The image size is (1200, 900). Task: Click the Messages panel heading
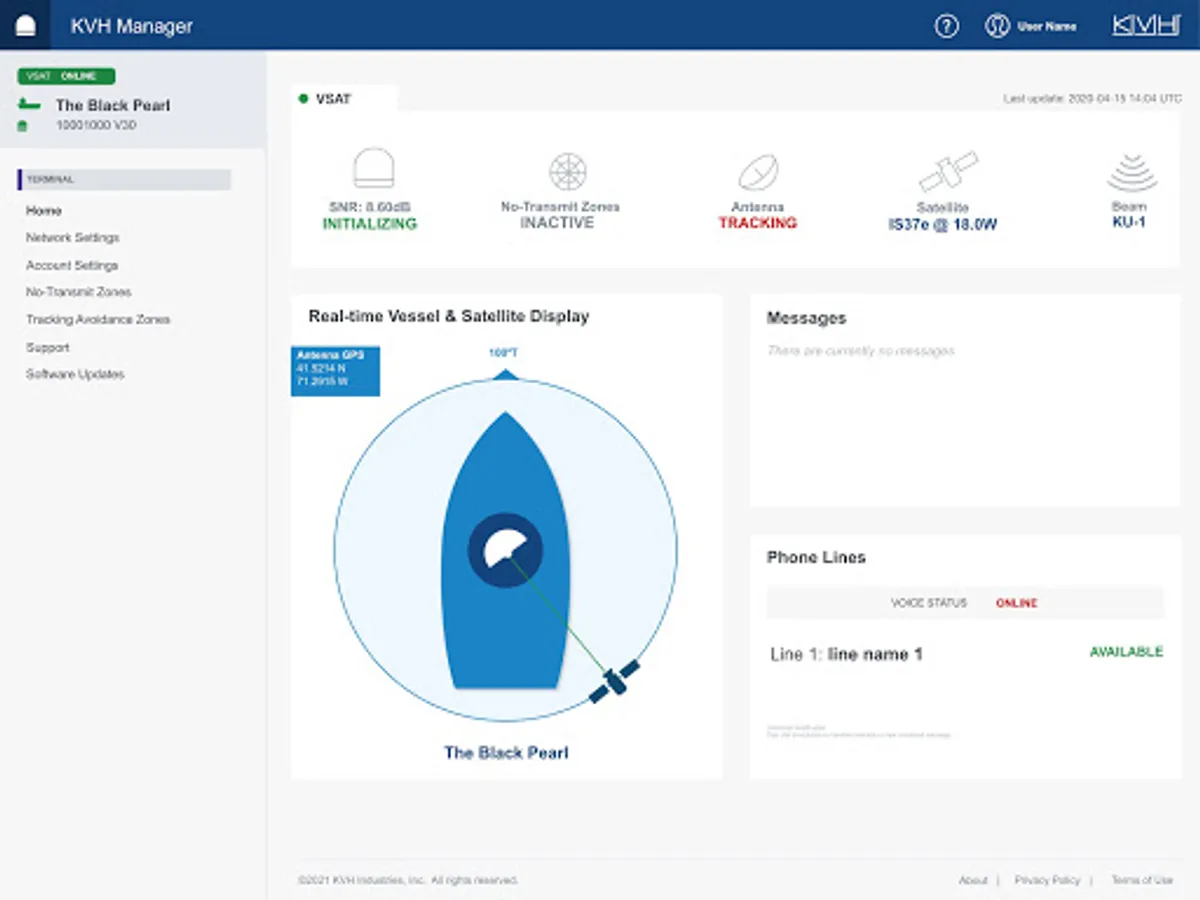click(x=807, y=318)
